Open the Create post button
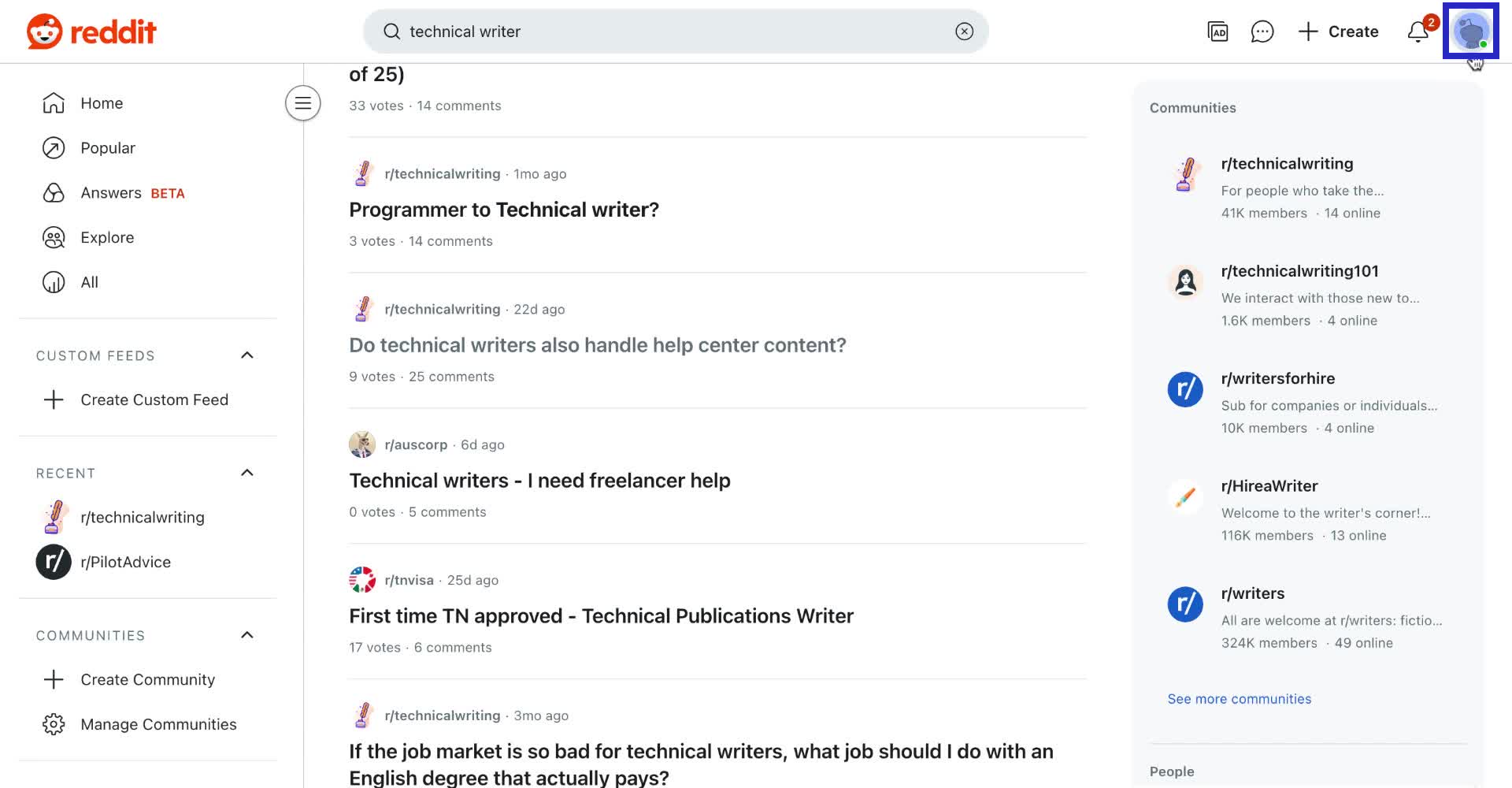This screenshot has width=1512, height=788. [x=1337, y=32]
